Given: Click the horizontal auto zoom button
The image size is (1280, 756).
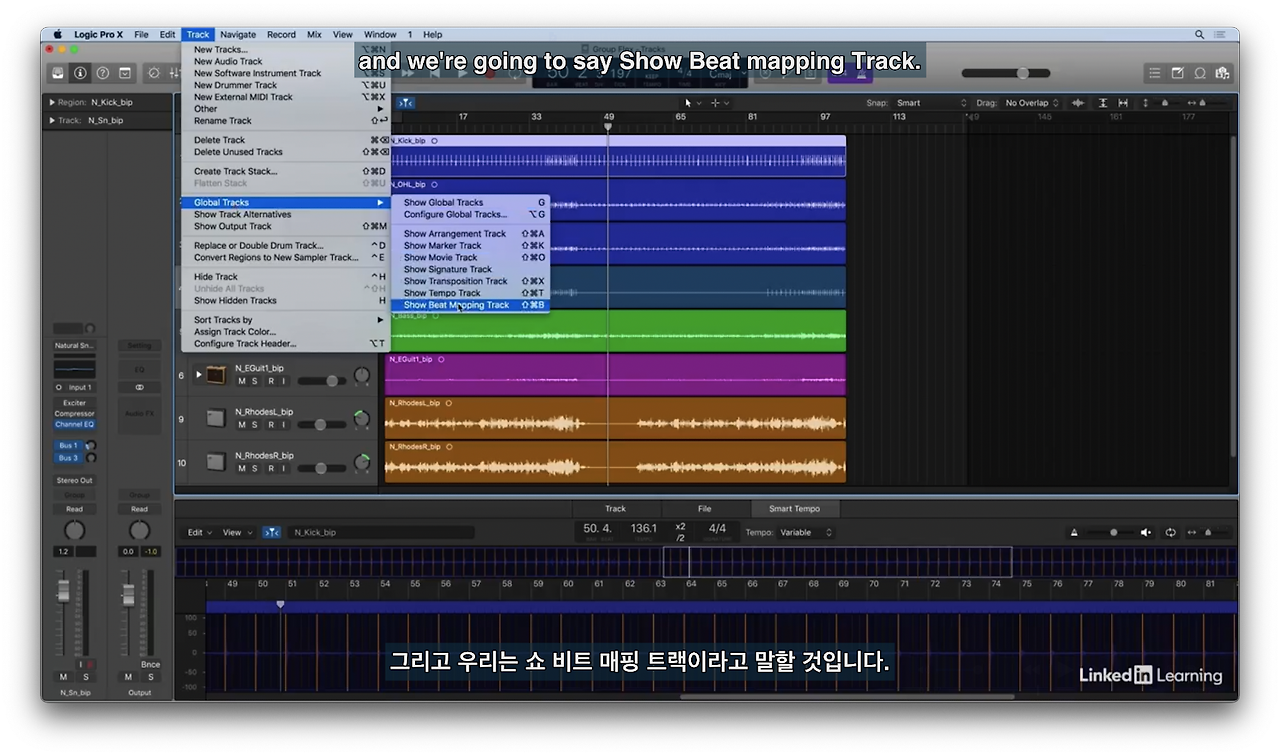Looking at the screenshot, I should [x=1124, y=103].
